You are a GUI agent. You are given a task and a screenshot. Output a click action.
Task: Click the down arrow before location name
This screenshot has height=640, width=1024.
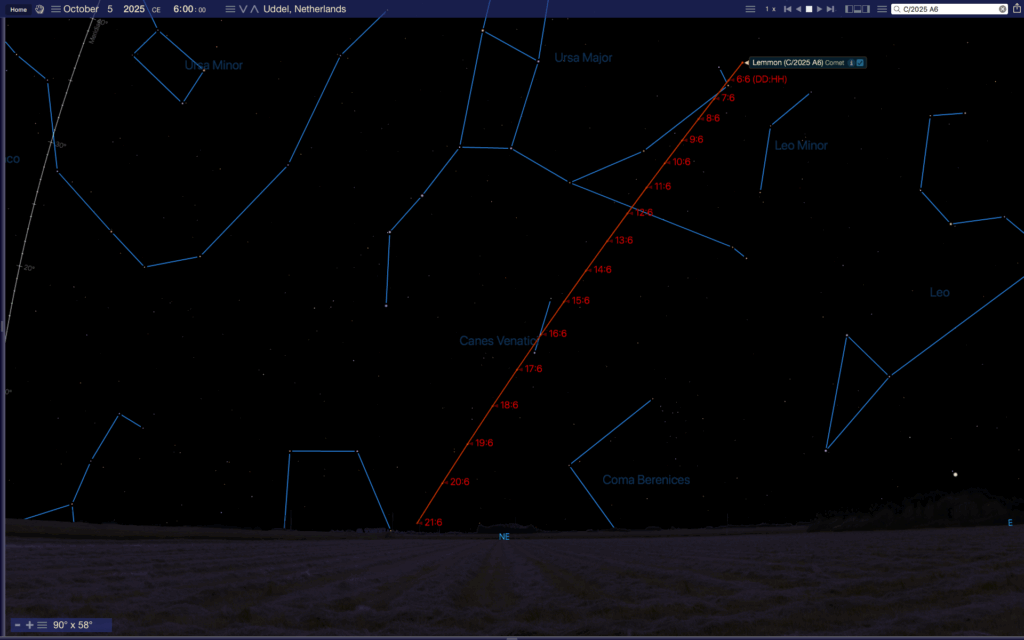[243, 9]
